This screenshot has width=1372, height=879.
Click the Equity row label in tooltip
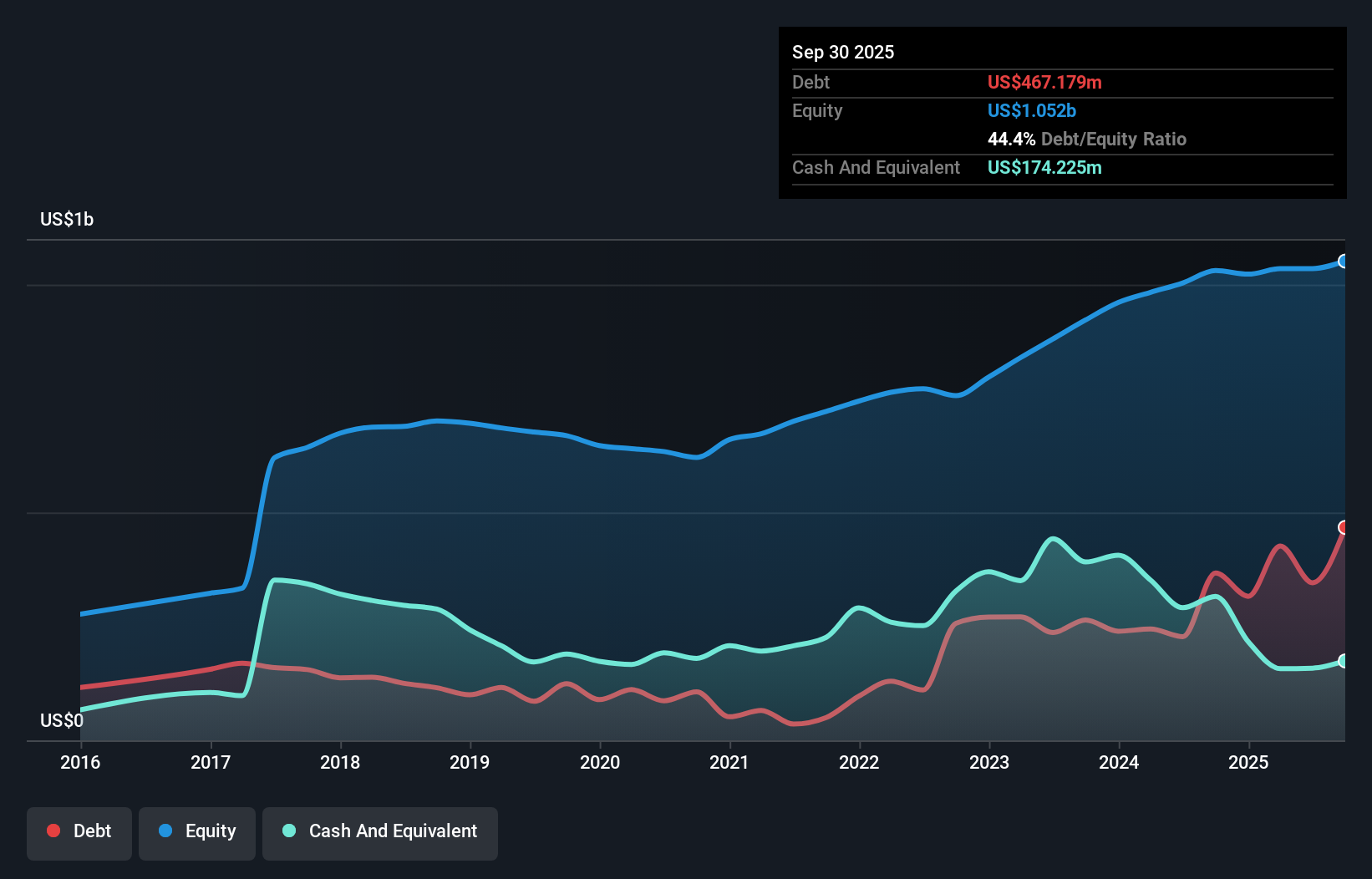click(x=817, y=110)
